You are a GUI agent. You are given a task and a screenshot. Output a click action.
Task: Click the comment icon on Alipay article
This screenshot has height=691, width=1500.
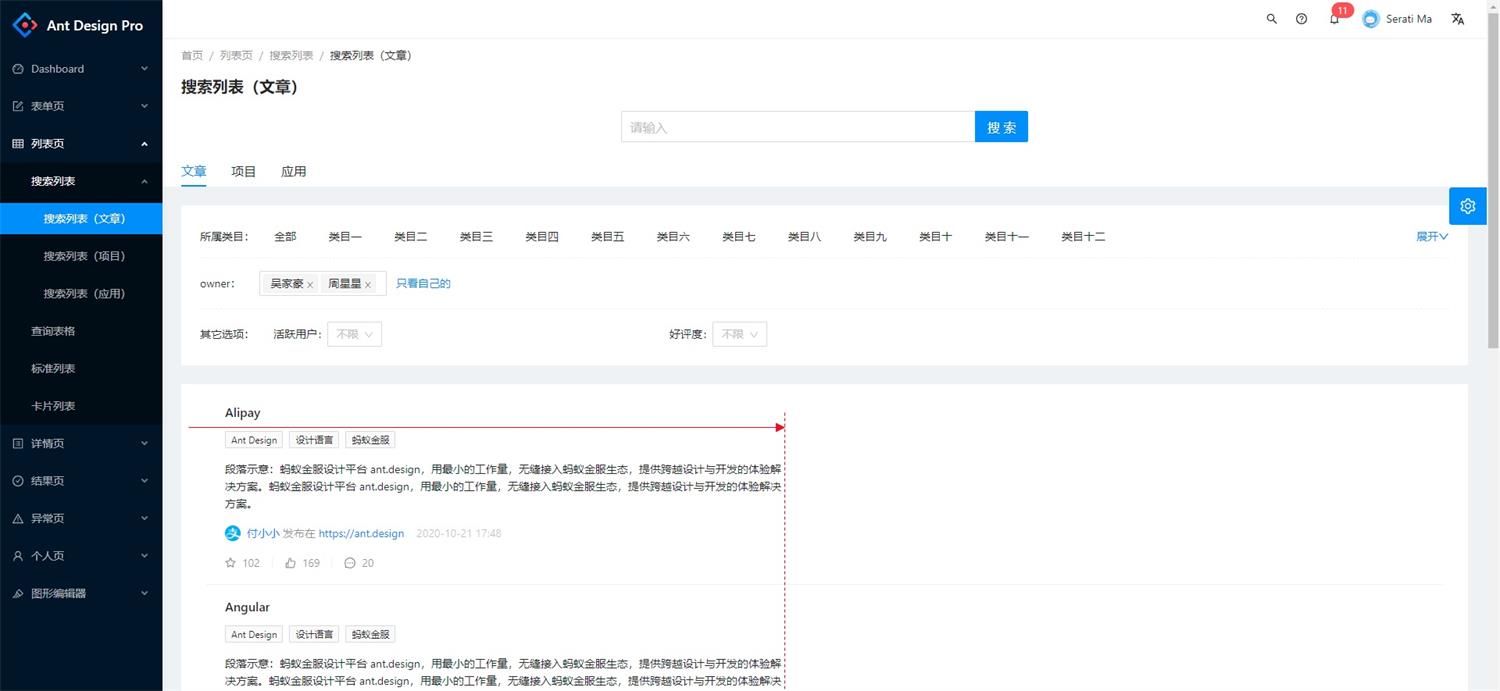tap(349, 563)
